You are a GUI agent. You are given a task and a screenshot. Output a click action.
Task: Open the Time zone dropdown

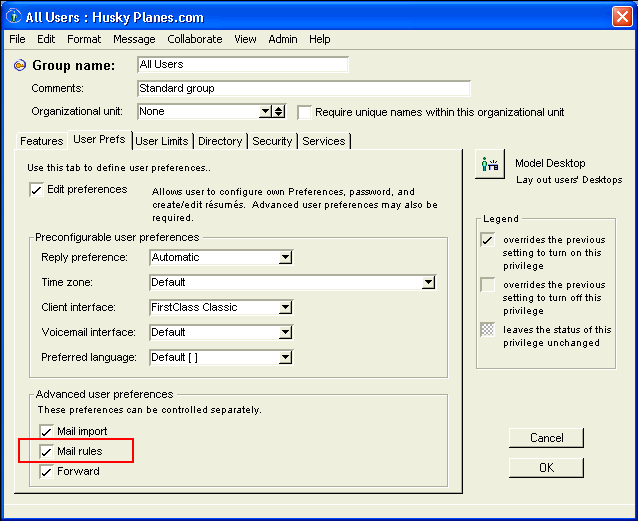click(428, 283)
